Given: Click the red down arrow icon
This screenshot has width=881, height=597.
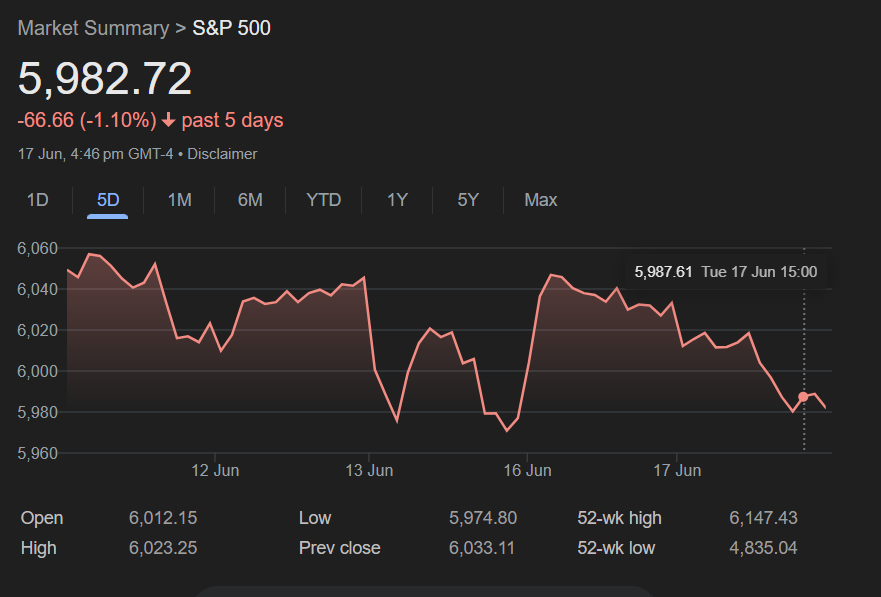Looking at the screenshot, I should (168, 121).
